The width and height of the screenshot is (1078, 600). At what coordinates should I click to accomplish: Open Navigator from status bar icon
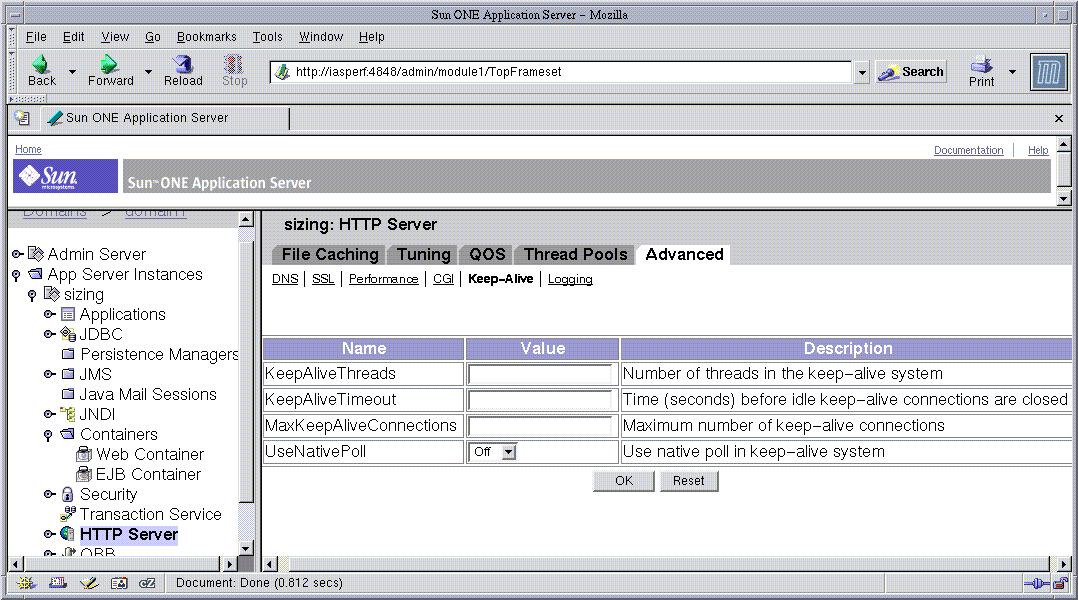pos(26,583)
